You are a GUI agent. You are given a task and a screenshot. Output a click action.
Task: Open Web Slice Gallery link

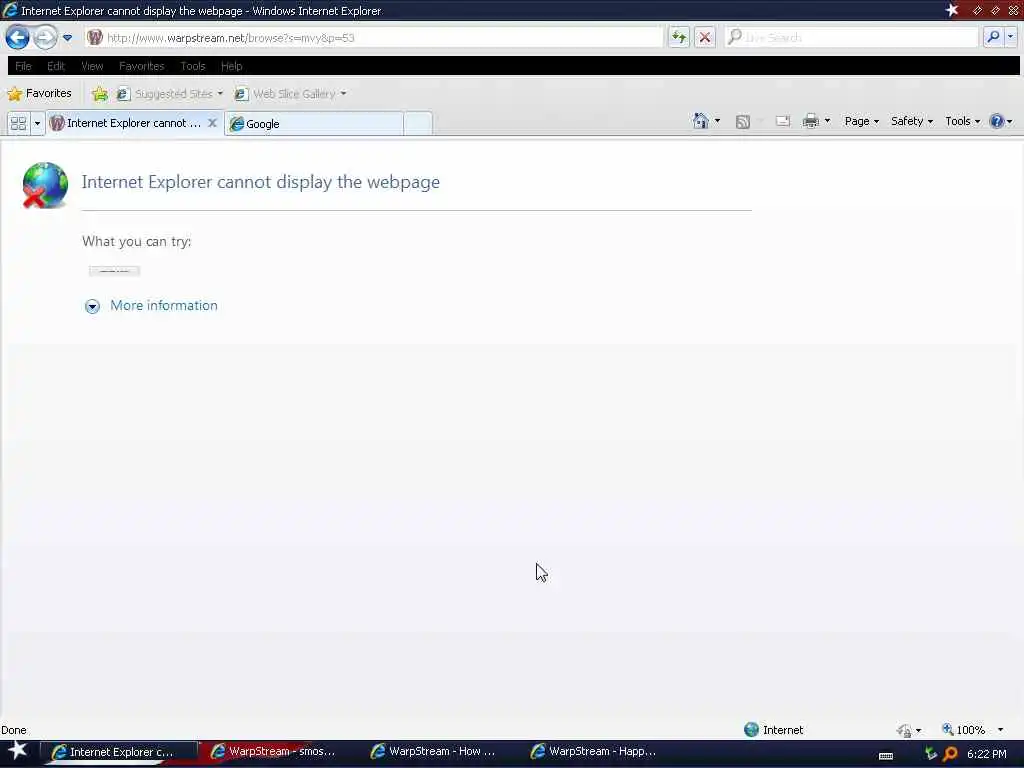[291, 94]
